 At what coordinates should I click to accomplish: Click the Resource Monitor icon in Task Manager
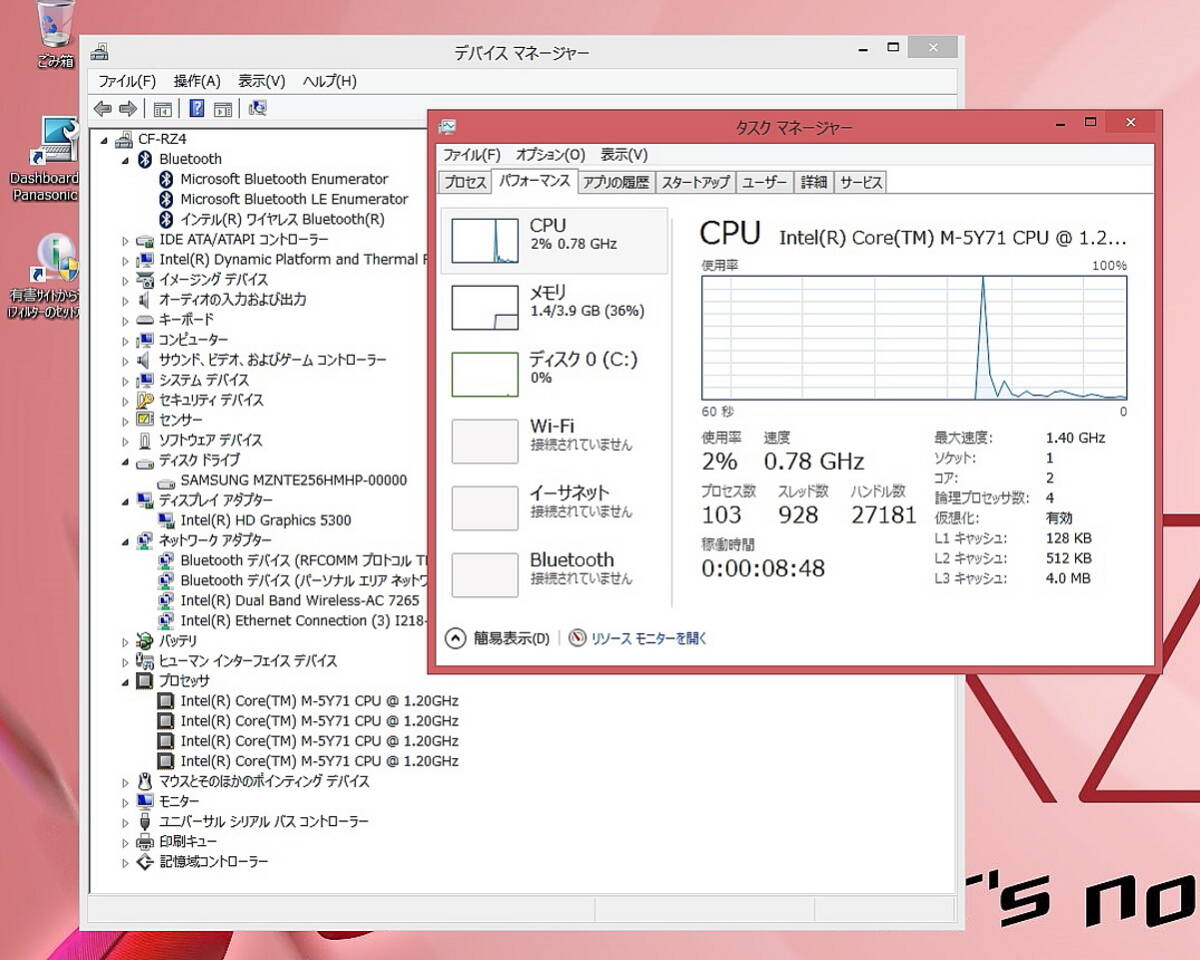[x=577, y=638]
